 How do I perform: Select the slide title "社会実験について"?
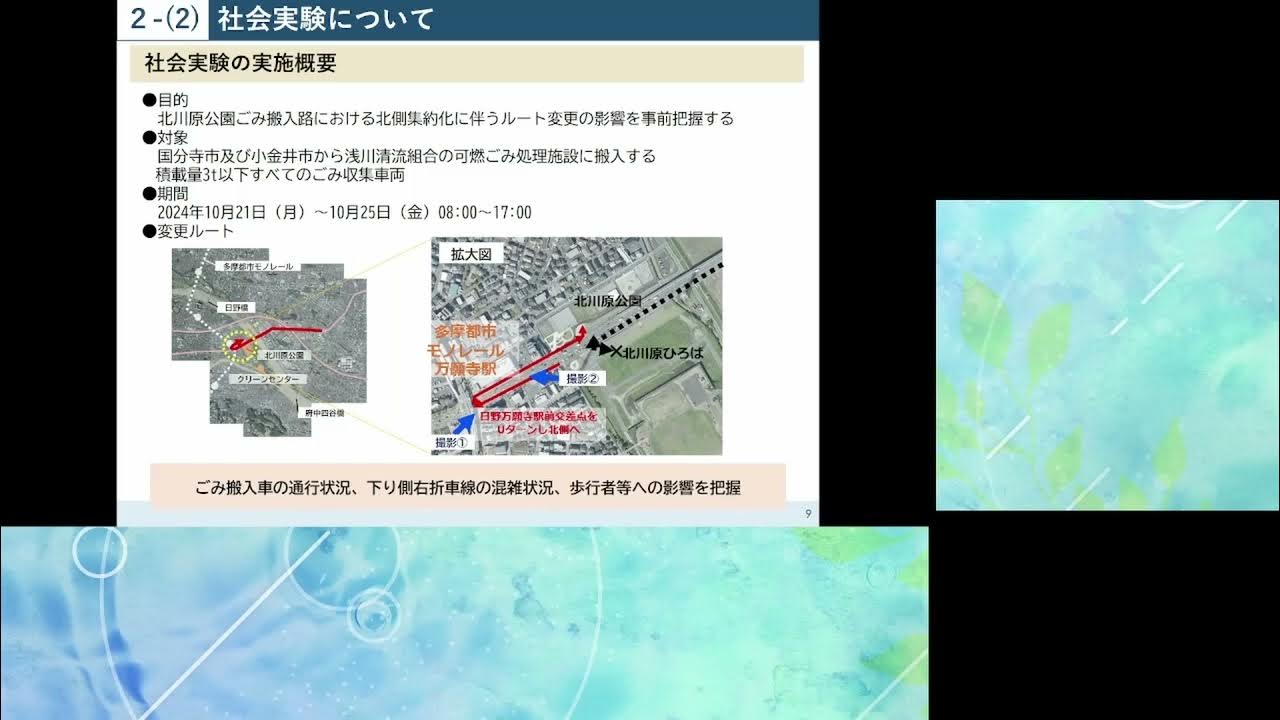326,19
